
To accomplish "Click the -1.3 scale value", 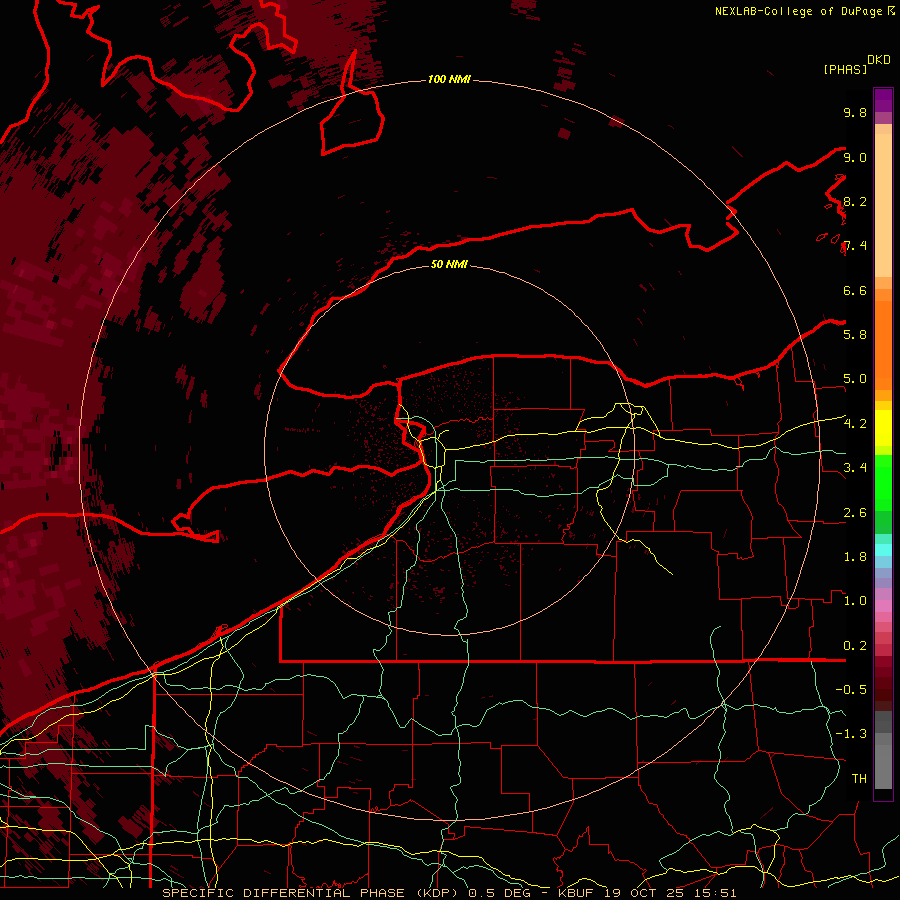I will [x=851, y=734].
